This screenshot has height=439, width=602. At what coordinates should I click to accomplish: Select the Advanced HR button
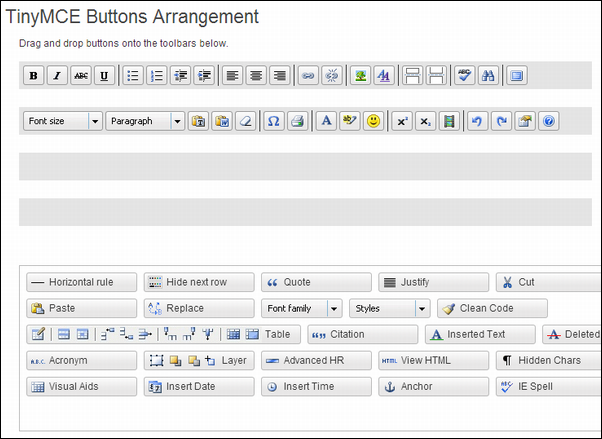point(316,361)
